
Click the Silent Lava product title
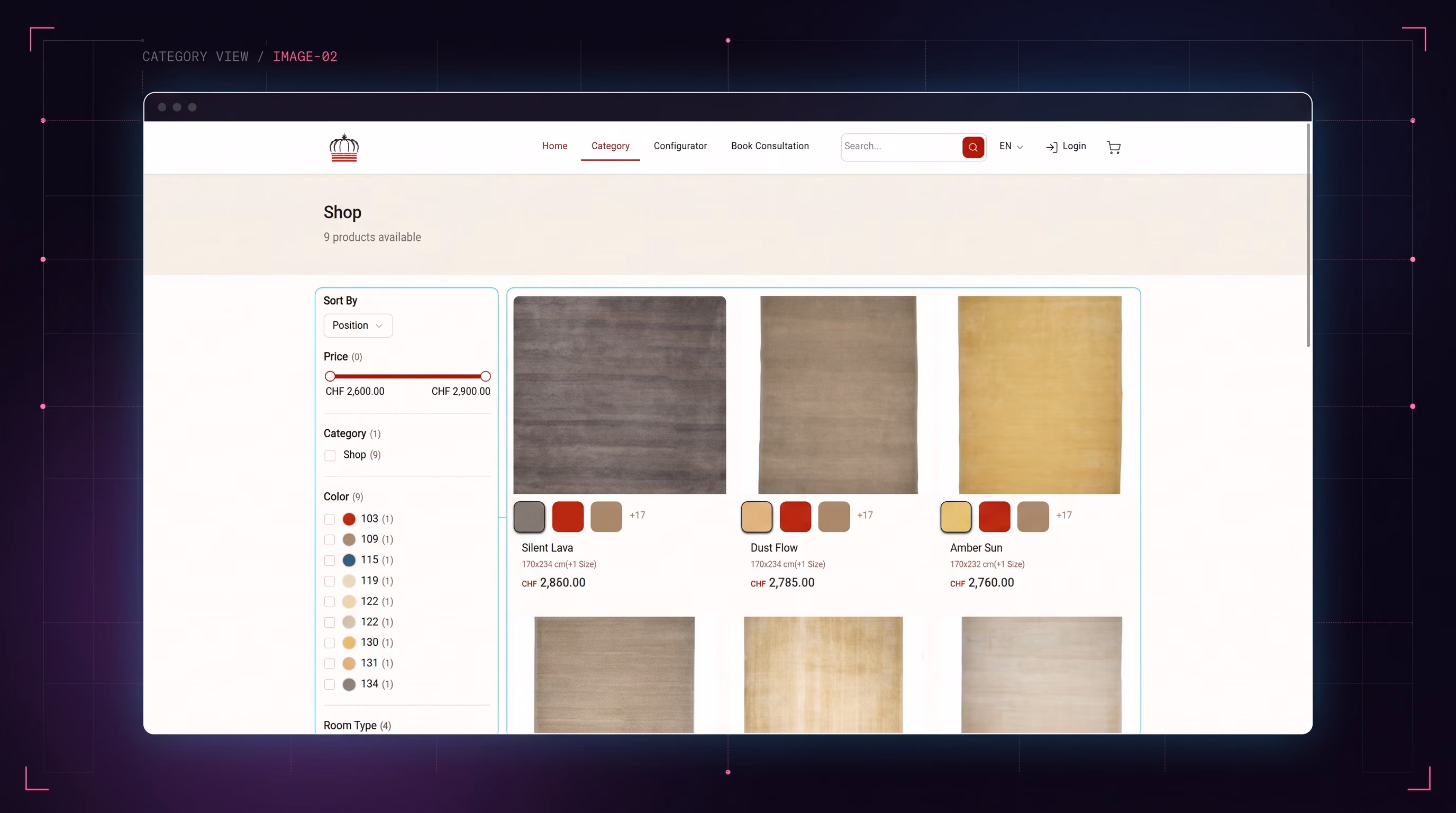click(547, 548)
